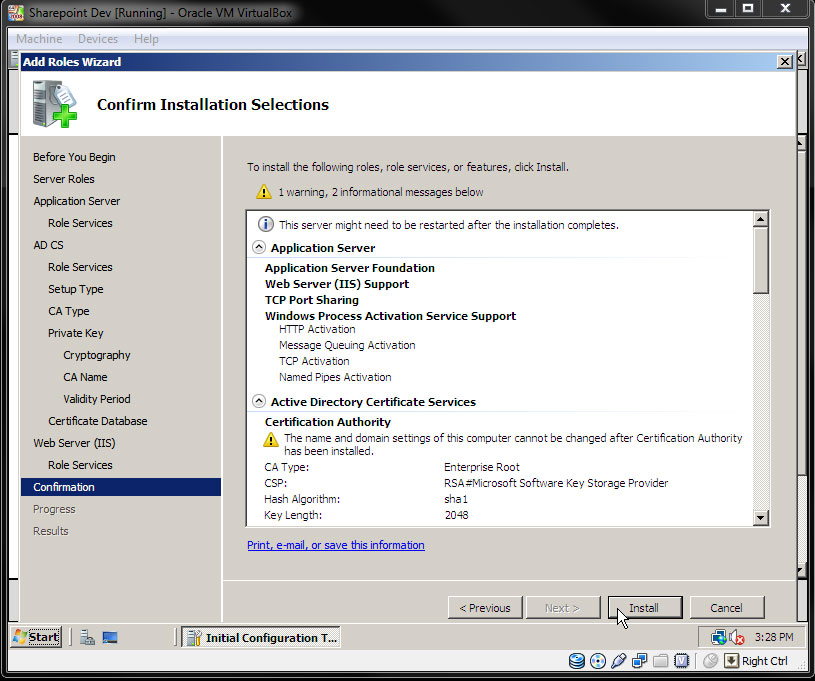Open the Help menu
The width and height of the screenshot is (815, 681).
[x=146, y=39]
